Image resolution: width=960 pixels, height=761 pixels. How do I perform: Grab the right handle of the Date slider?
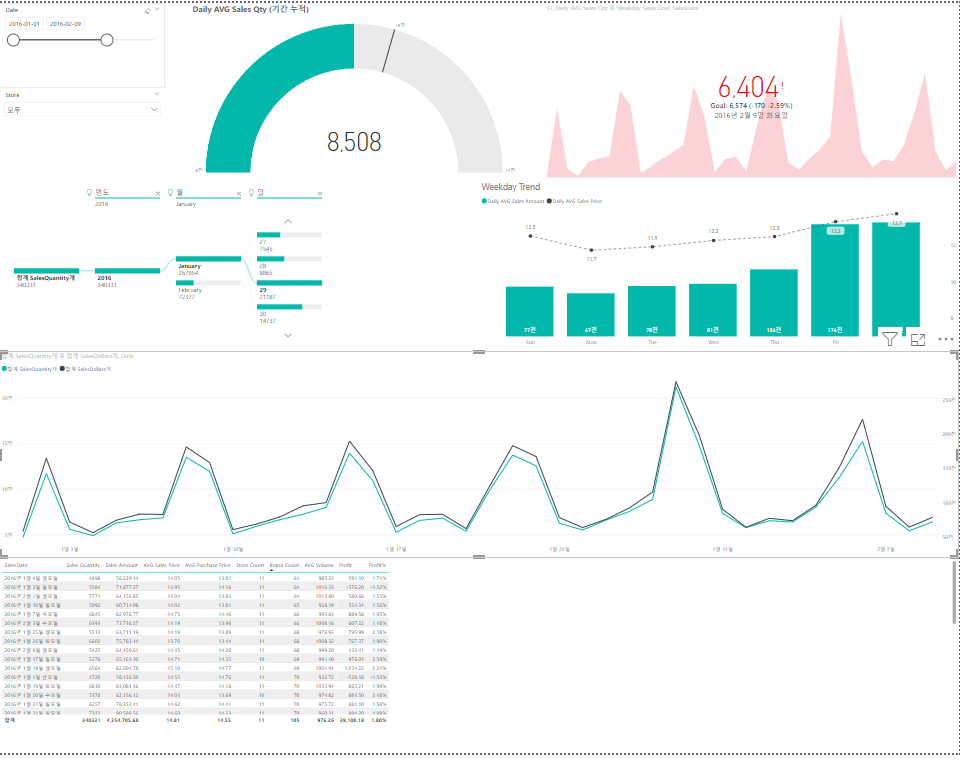point(107,40)
